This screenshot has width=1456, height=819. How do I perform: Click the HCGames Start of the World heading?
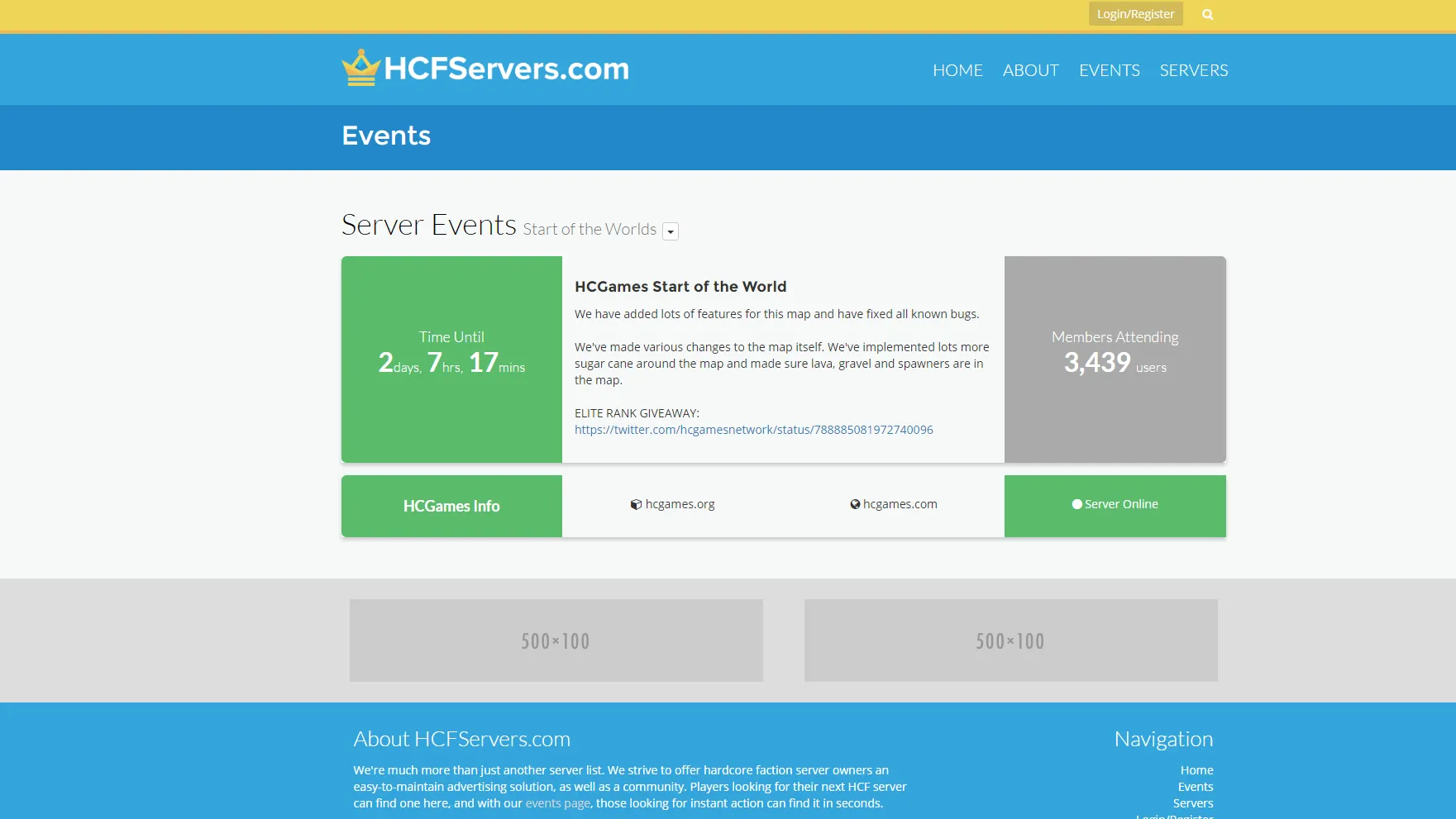680,287
